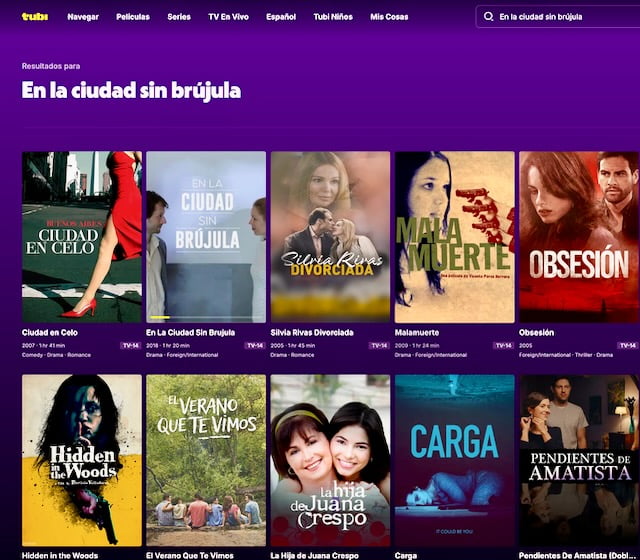Click the En la ciudad sin brújula results heading
Image resolution: width=640 pixels, height=560 pixels.
[x=131, y=90]
